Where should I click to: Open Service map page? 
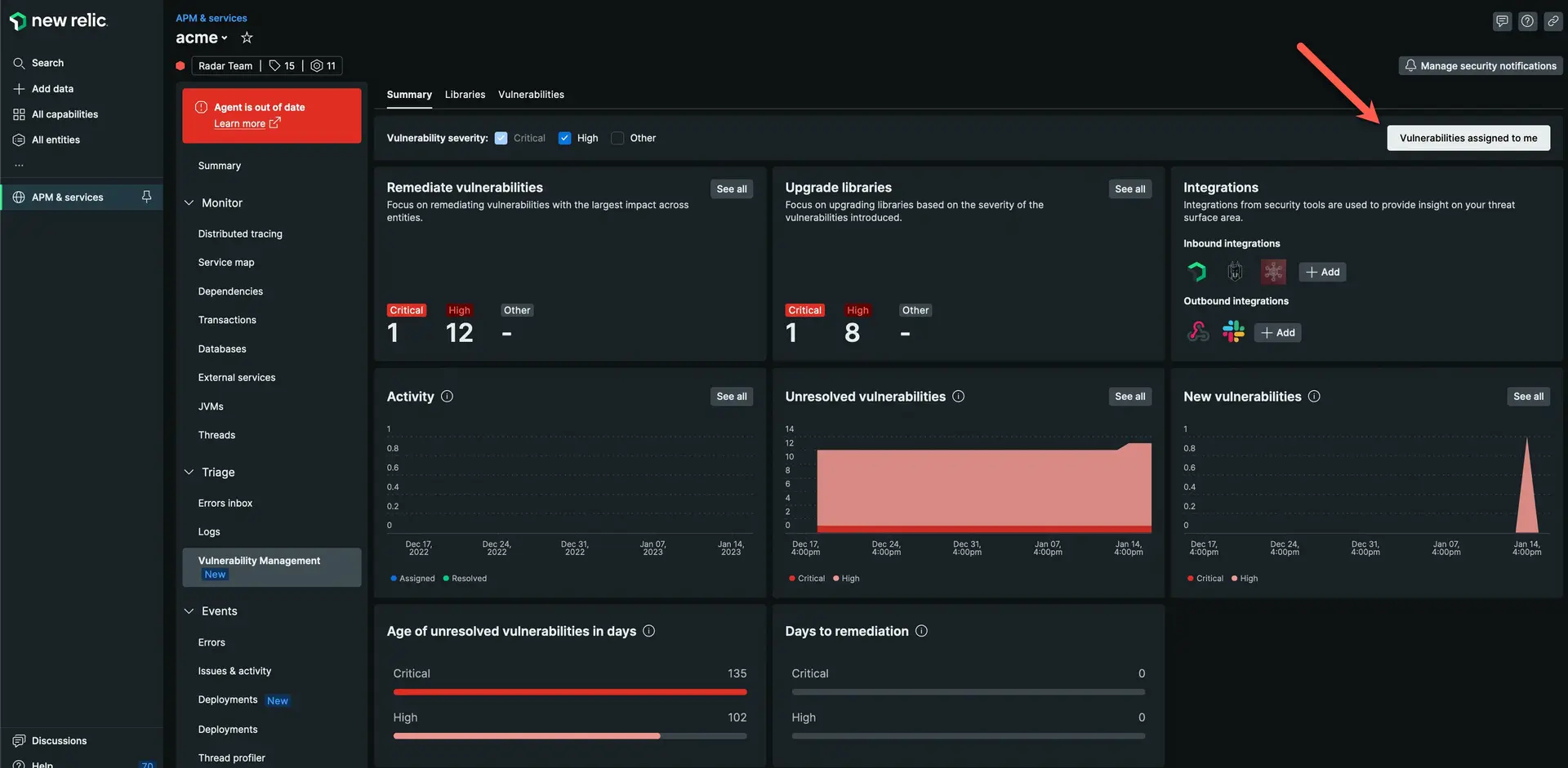pyautogui.click(x=226, y=262)
